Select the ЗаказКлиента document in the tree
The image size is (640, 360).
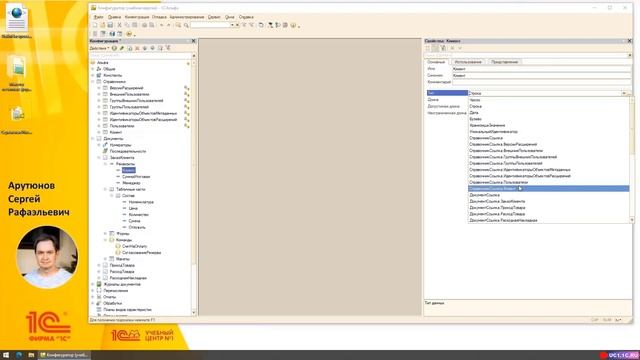(122, 158)
